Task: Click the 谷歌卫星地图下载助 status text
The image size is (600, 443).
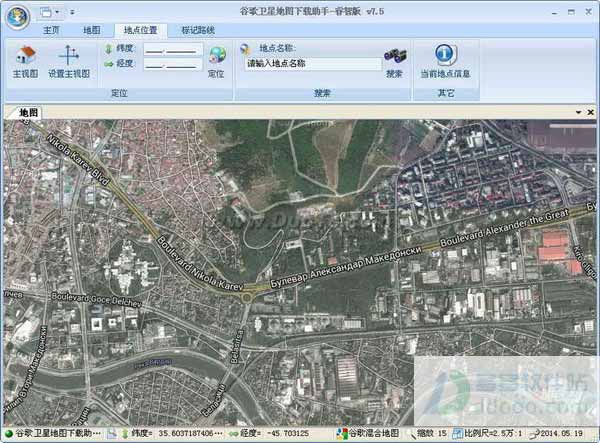Action: click(x=58, y=433)
